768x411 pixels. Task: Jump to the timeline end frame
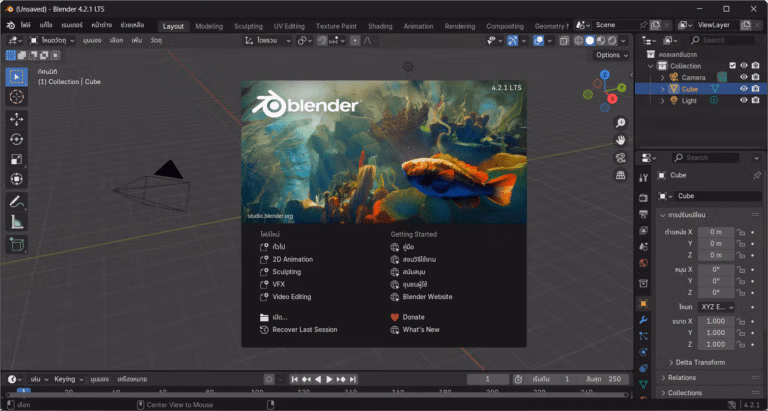pyautogui.click(x=353, y=379)
